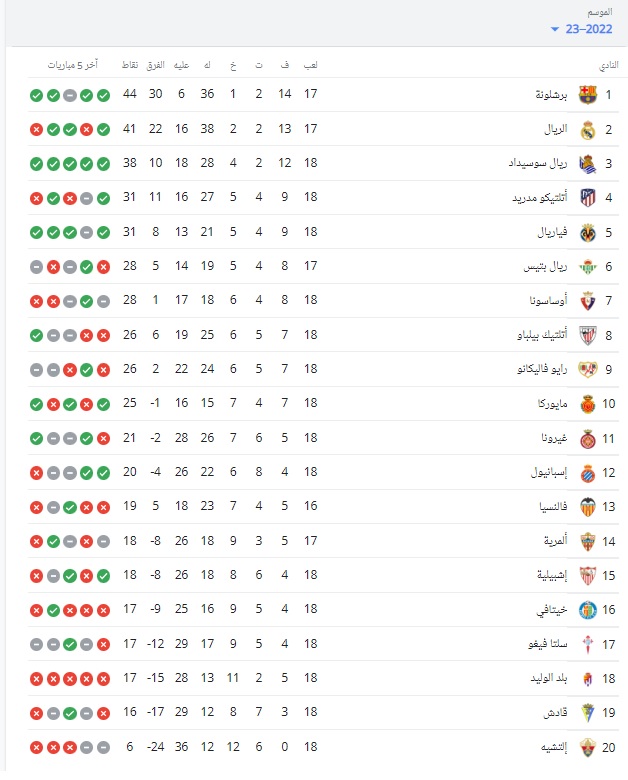628x780 pixels.
Task: Click the Atlético Madrid crest icon
Action: [x=588, y=197]
